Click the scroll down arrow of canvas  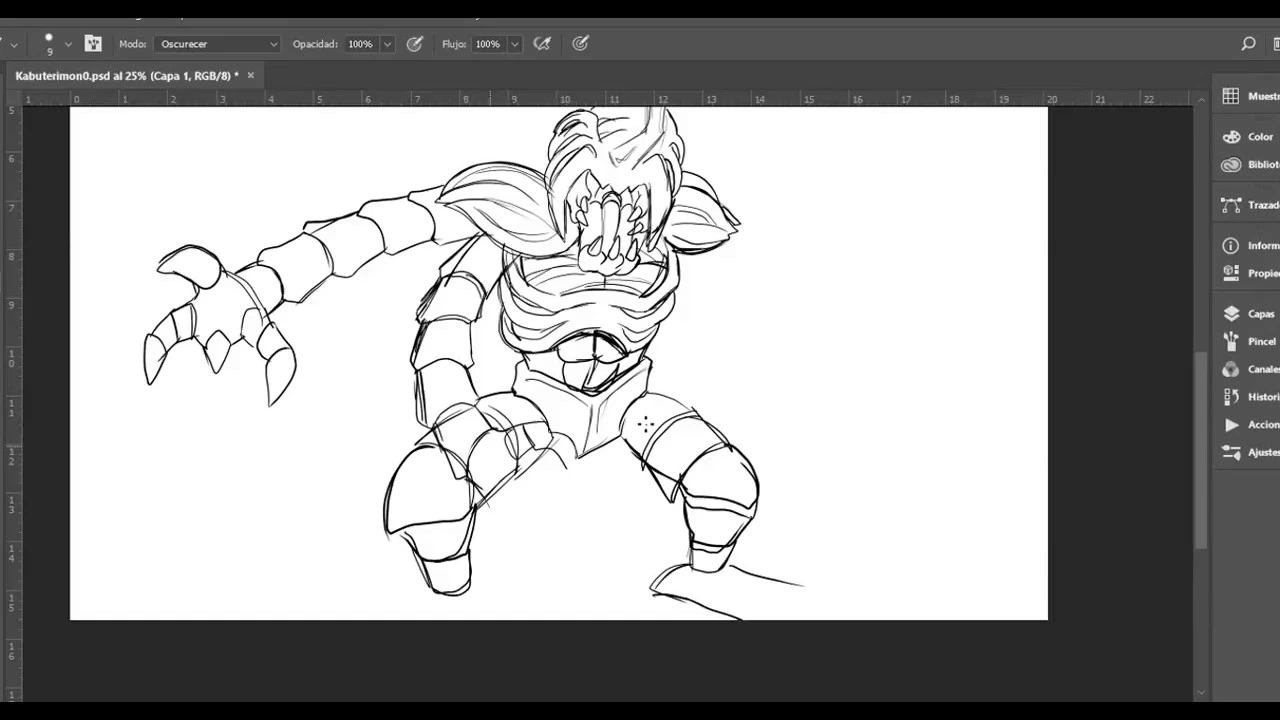(1202, 692)
